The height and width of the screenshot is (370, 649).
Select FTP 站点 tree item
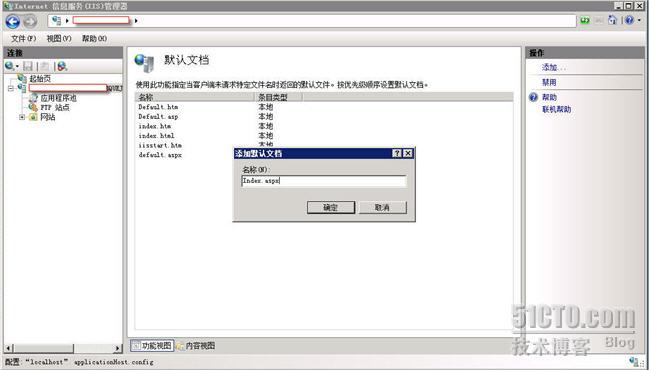point(55,107)
